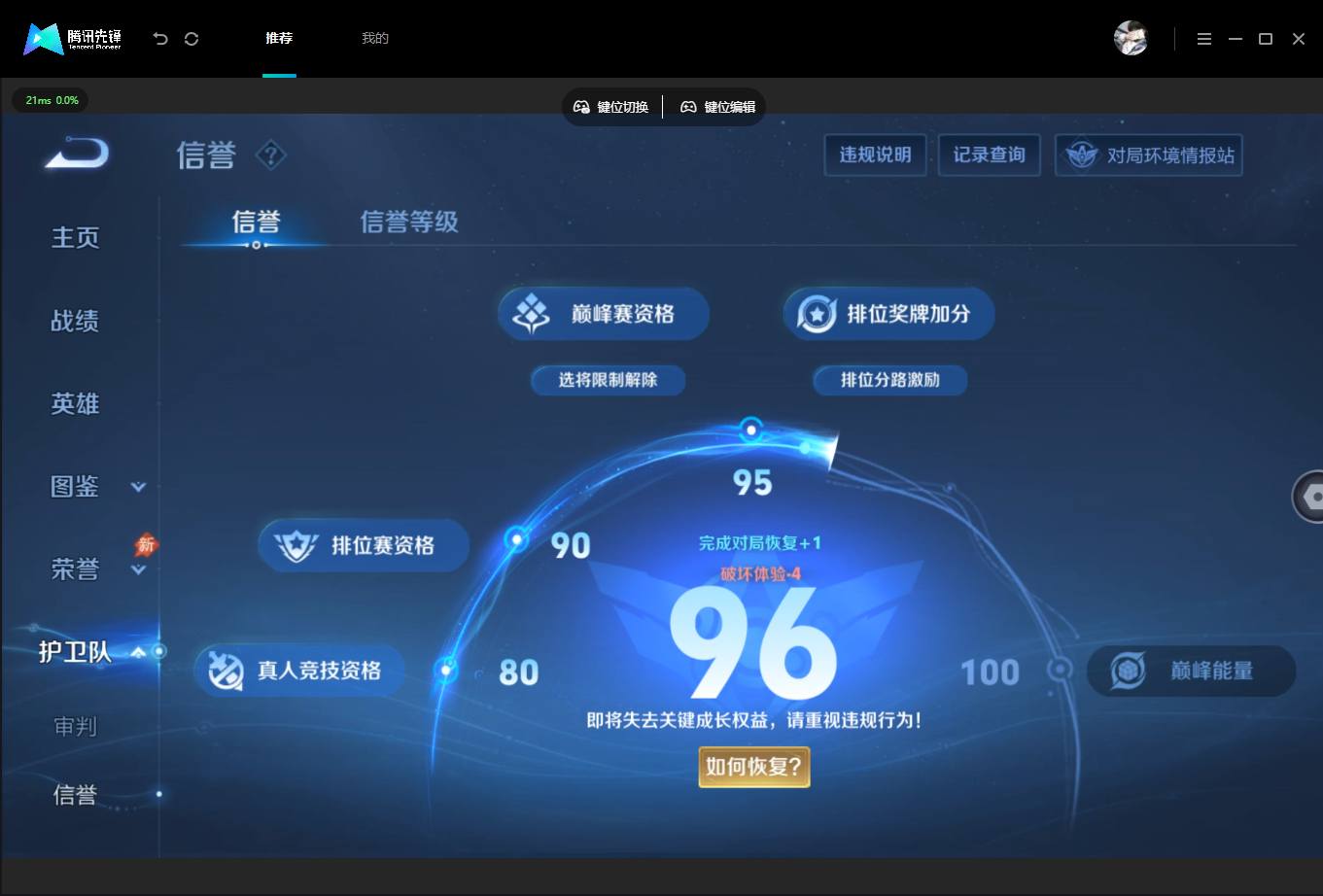Screen dimensions: 1323x896
Task: Click the 21ms latency indicator
Action: click(x=51, y=100)
